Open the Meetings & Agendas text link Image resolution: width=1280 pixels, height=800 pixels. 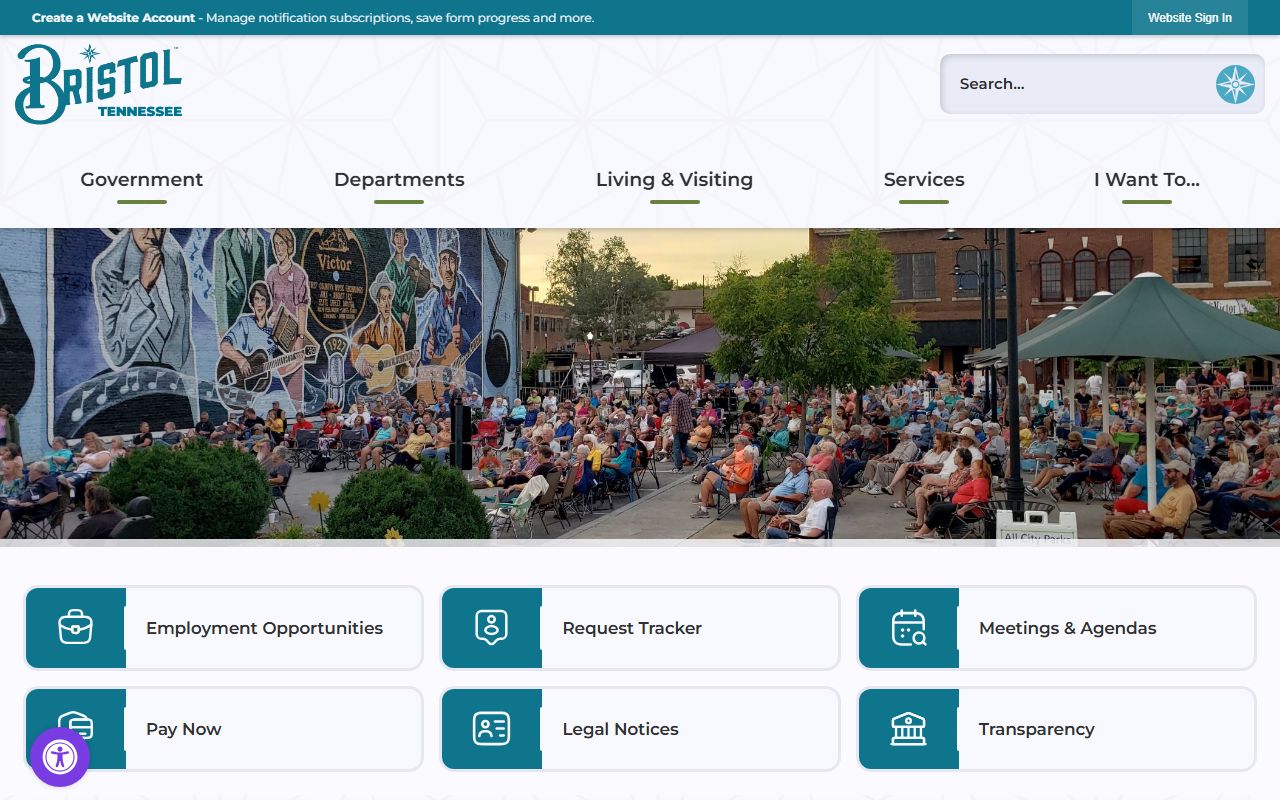pos(1067,628)
